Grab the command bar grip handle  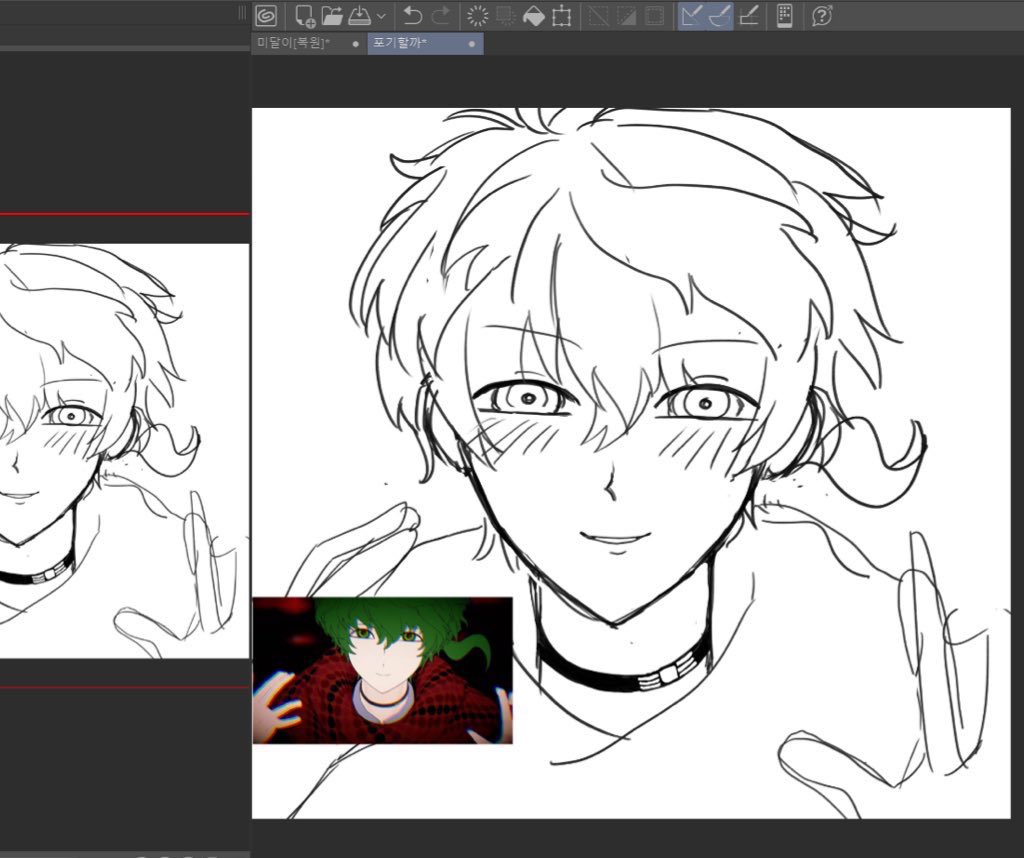(x=242, y=13)
